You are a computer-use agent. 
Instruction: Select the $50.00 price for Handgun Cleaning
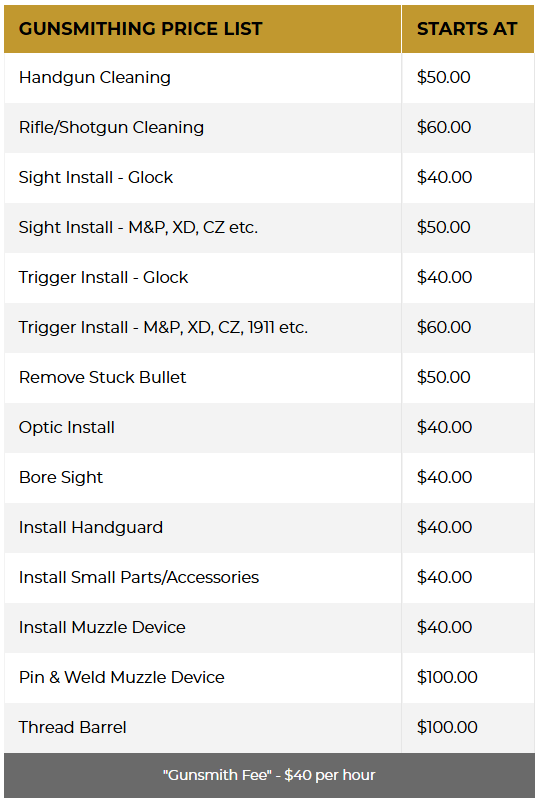[x=443, y=78]
